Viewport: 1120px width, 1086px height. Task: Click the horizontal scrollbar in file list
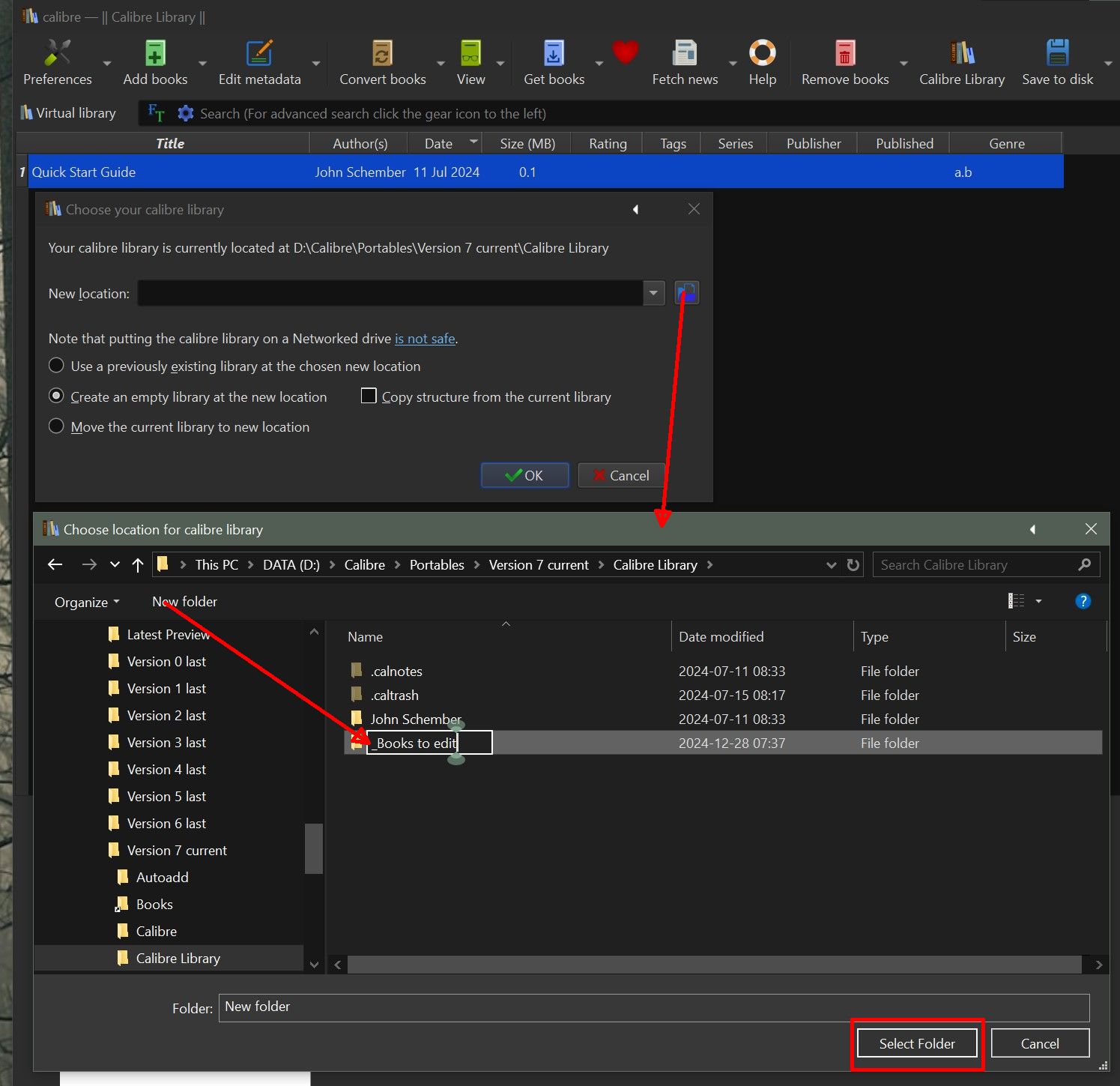713,965
